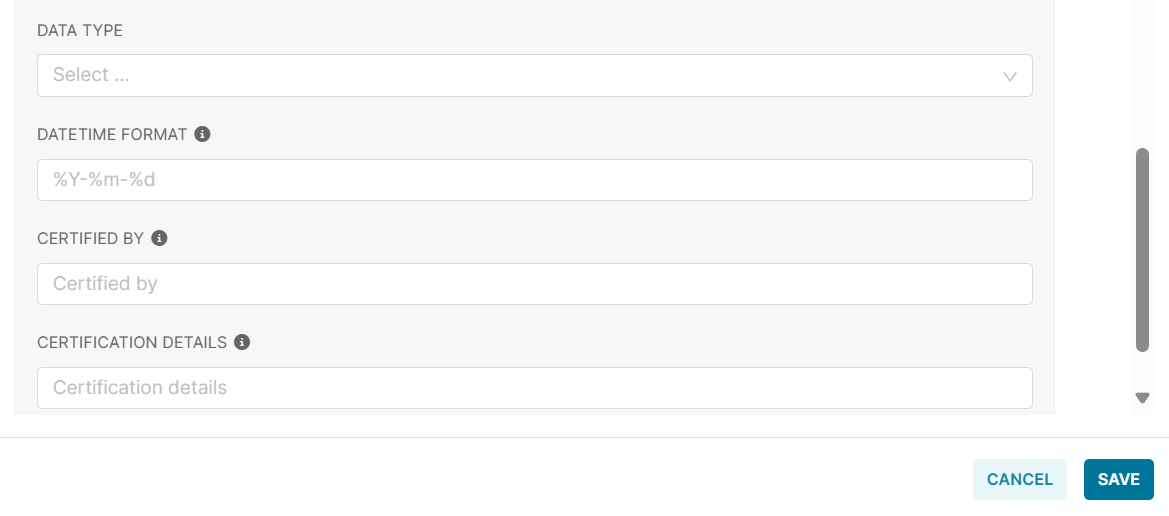Click the CERTIFICATION DETAILS label text
1169x516 pixels.
132,342
